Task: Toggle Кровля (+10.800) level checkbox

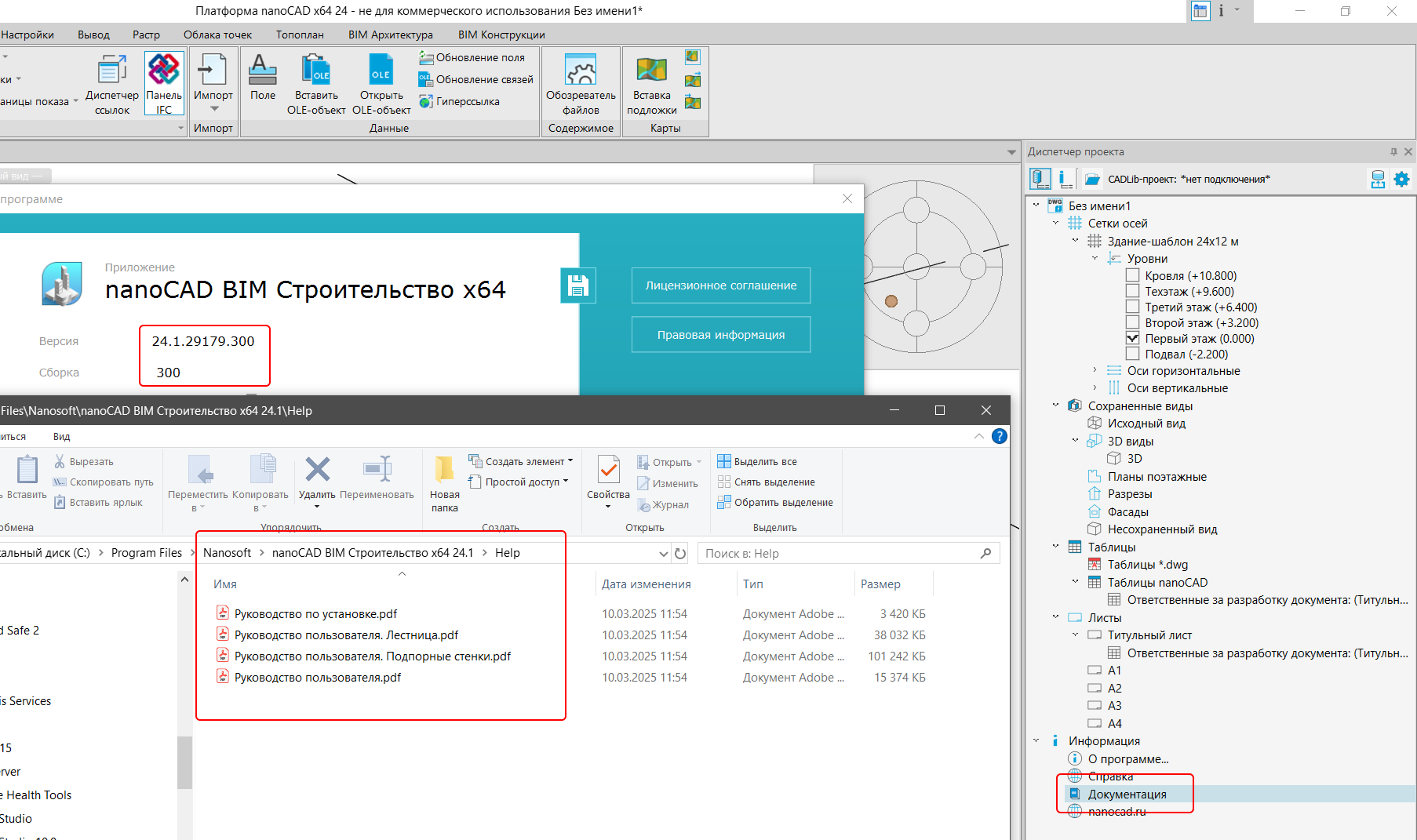Action: click(1132, 275)
